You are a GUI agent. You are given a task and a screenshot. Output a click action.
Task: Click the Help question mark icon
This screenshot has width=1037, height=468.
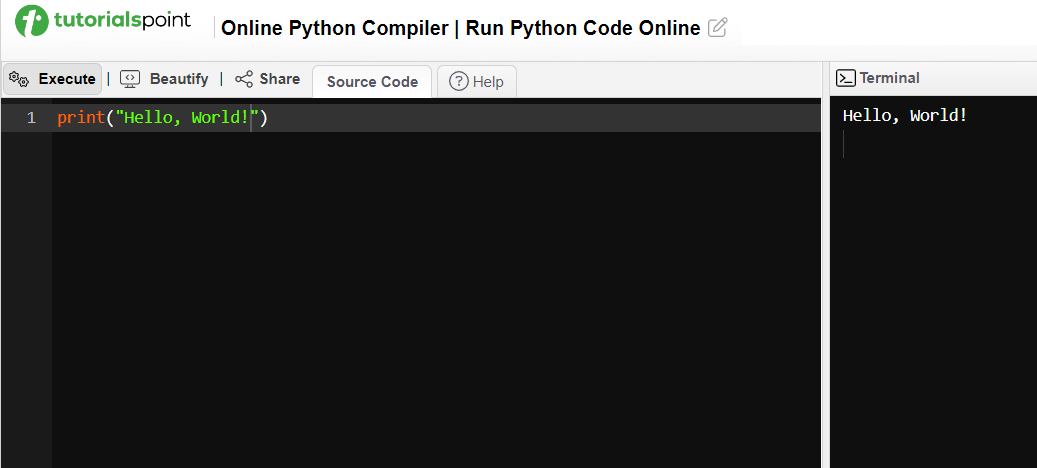(459, 81)
